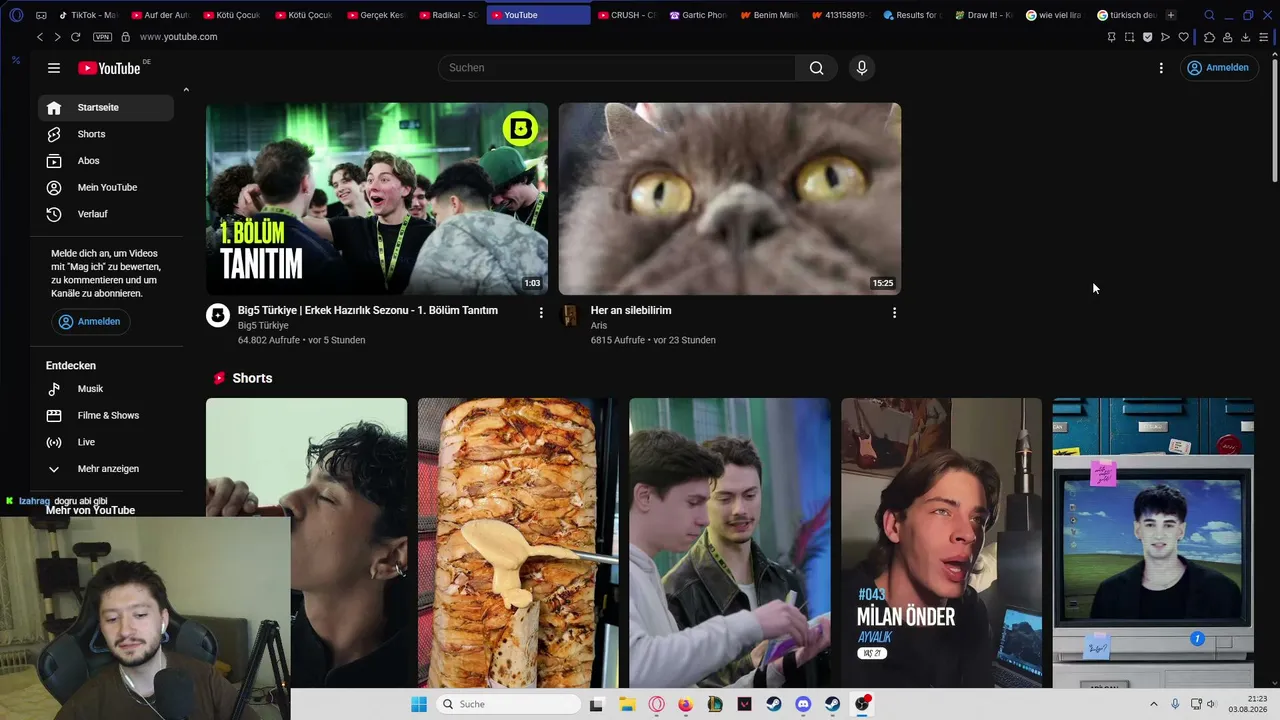Open the Milan Önder Short
Image resolution: width=1280 pixels, height=720 pixels.
(x=941, y=543)
